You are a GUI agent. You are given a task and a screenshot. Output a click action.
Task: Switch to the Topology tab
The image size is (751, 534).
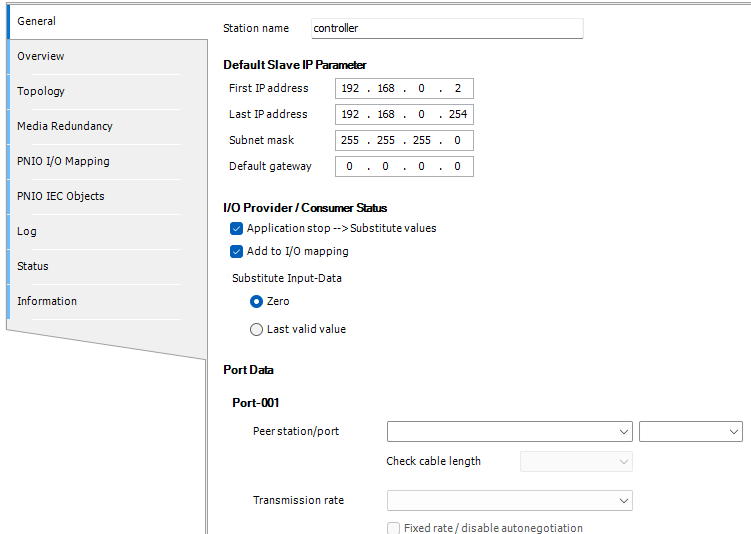pos(41,91)
